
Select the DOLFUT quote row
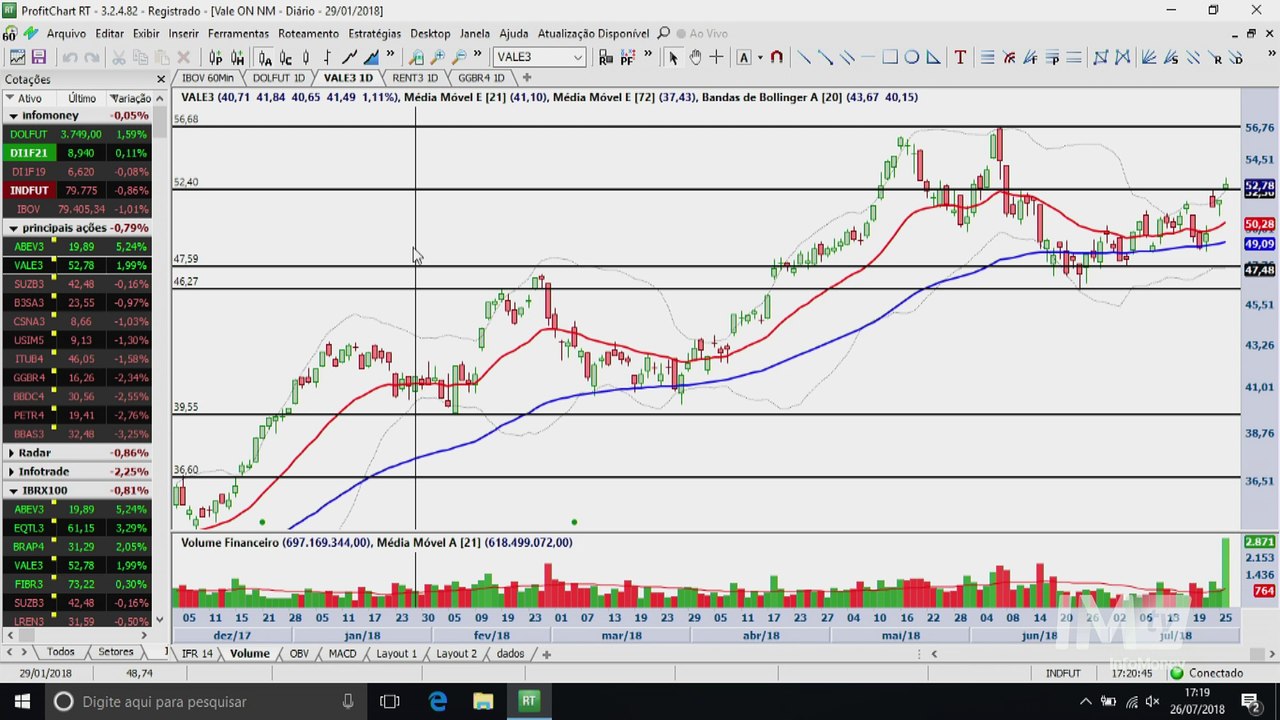[77, 134]
